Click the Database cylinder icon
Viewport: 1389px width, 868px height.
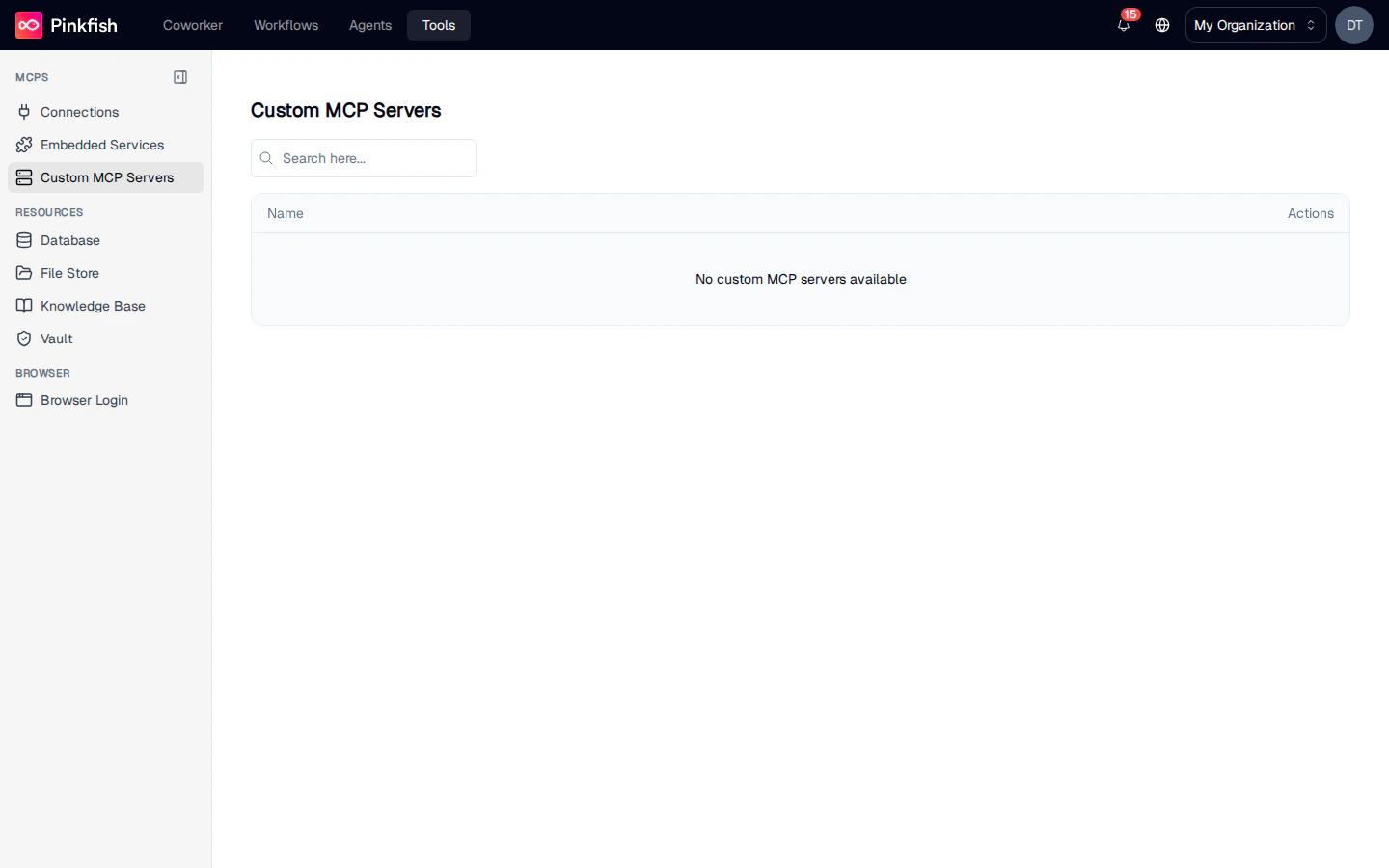(24, 240)
